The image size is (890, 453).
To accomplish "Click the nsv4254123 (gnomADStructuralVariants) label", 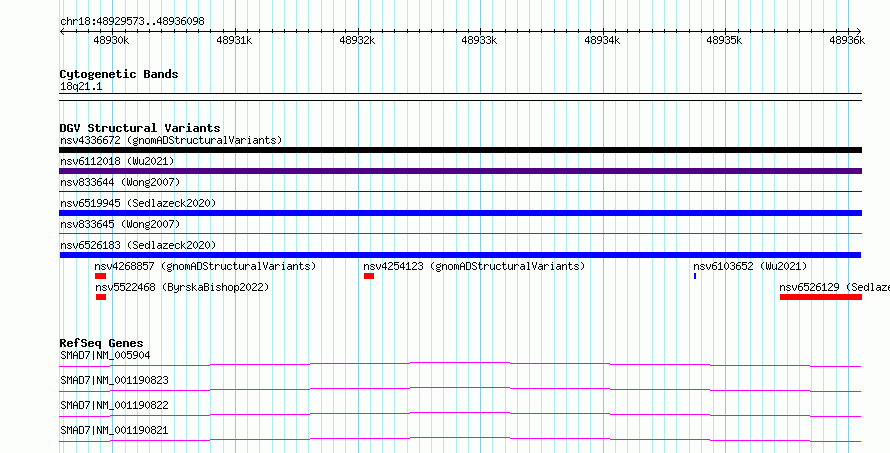I will click(x=474, y=266).
